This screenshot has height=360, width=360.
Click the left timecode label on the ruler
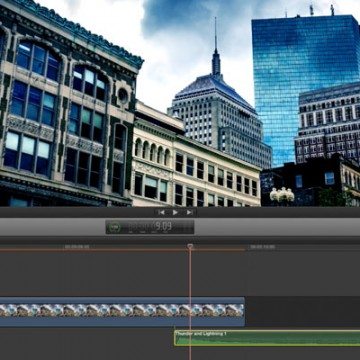coord(77,247)
